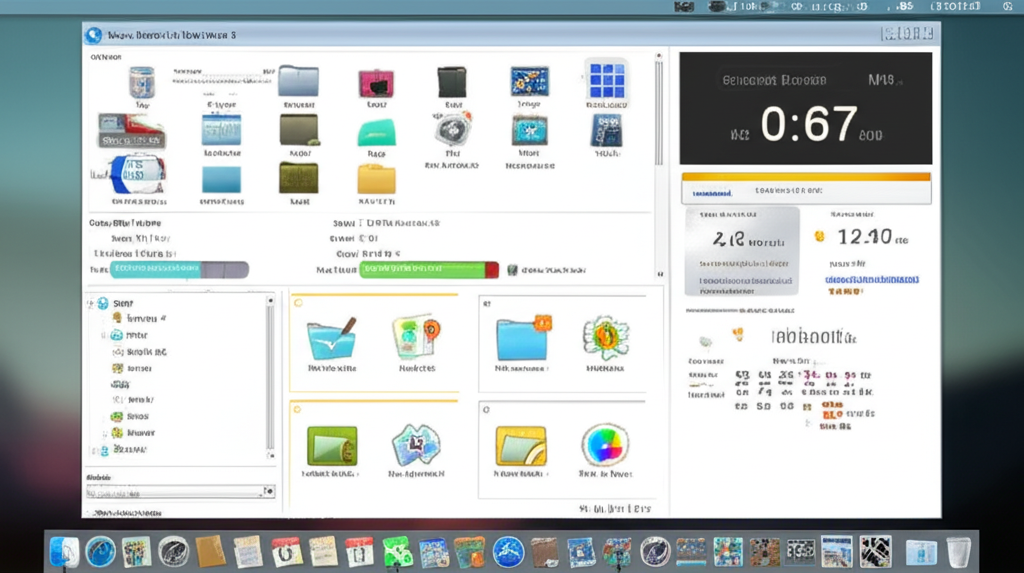
Task: Select the blue folder with orange badge
Action: [x=523, y=337]
